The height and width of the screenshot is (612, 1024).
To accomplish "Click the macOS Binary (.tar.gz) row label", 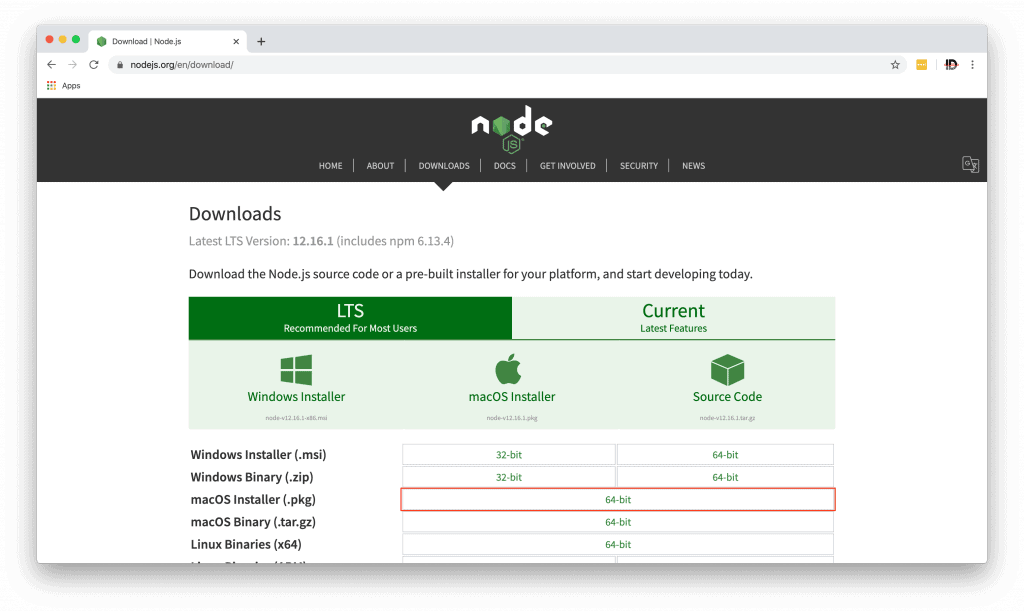I will point(253,522).
